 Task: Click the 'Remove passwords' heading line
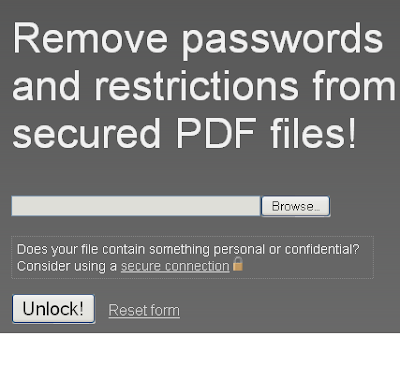[x=198, y=39]
